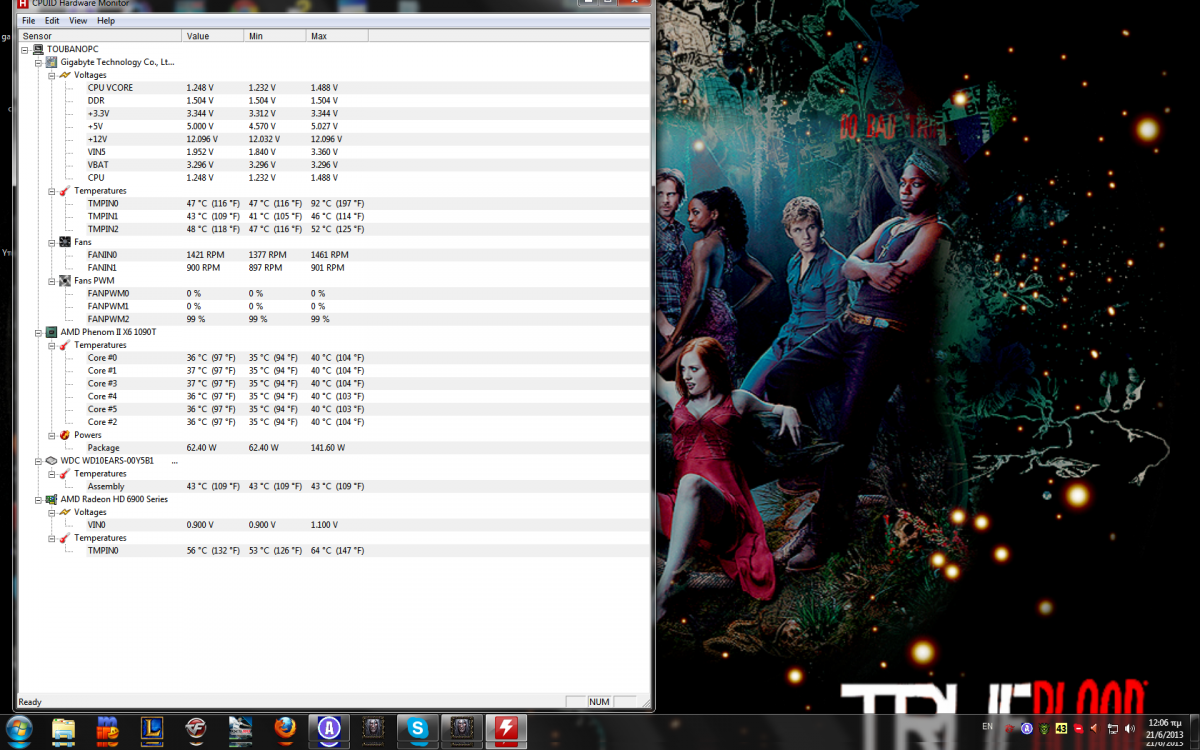Viewport: 1200px width, 750px height.
Task: Click the Voltages lightning icon under Gigabyte
Action: (x=65, y=75)
